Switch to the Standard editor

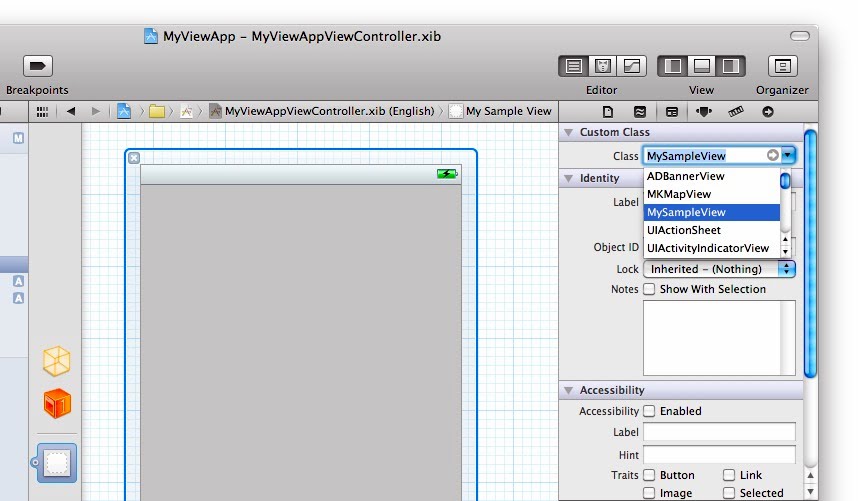(574, 66)
